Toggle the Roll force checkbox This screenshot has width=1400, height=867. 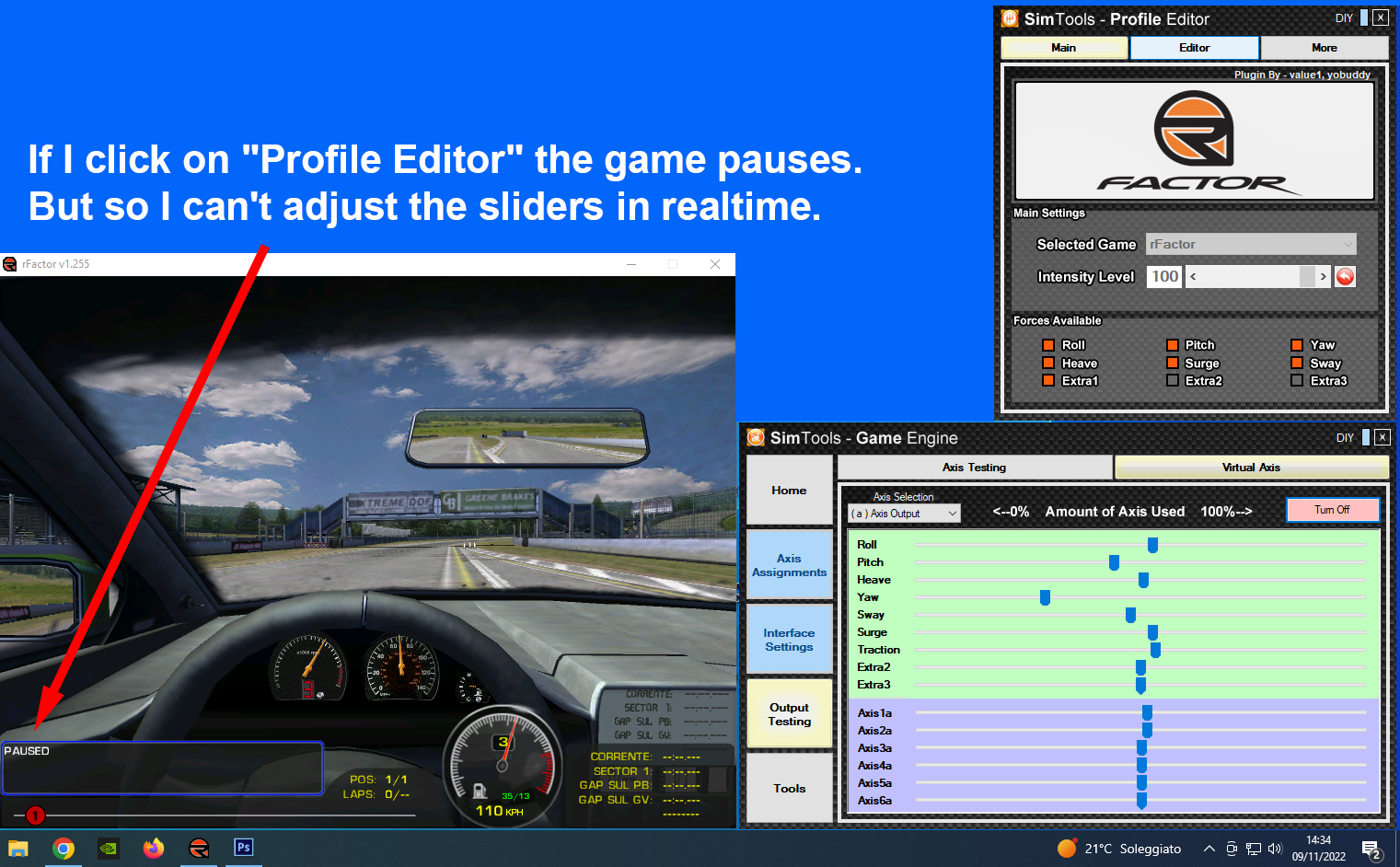click(x=1047, y=345)
